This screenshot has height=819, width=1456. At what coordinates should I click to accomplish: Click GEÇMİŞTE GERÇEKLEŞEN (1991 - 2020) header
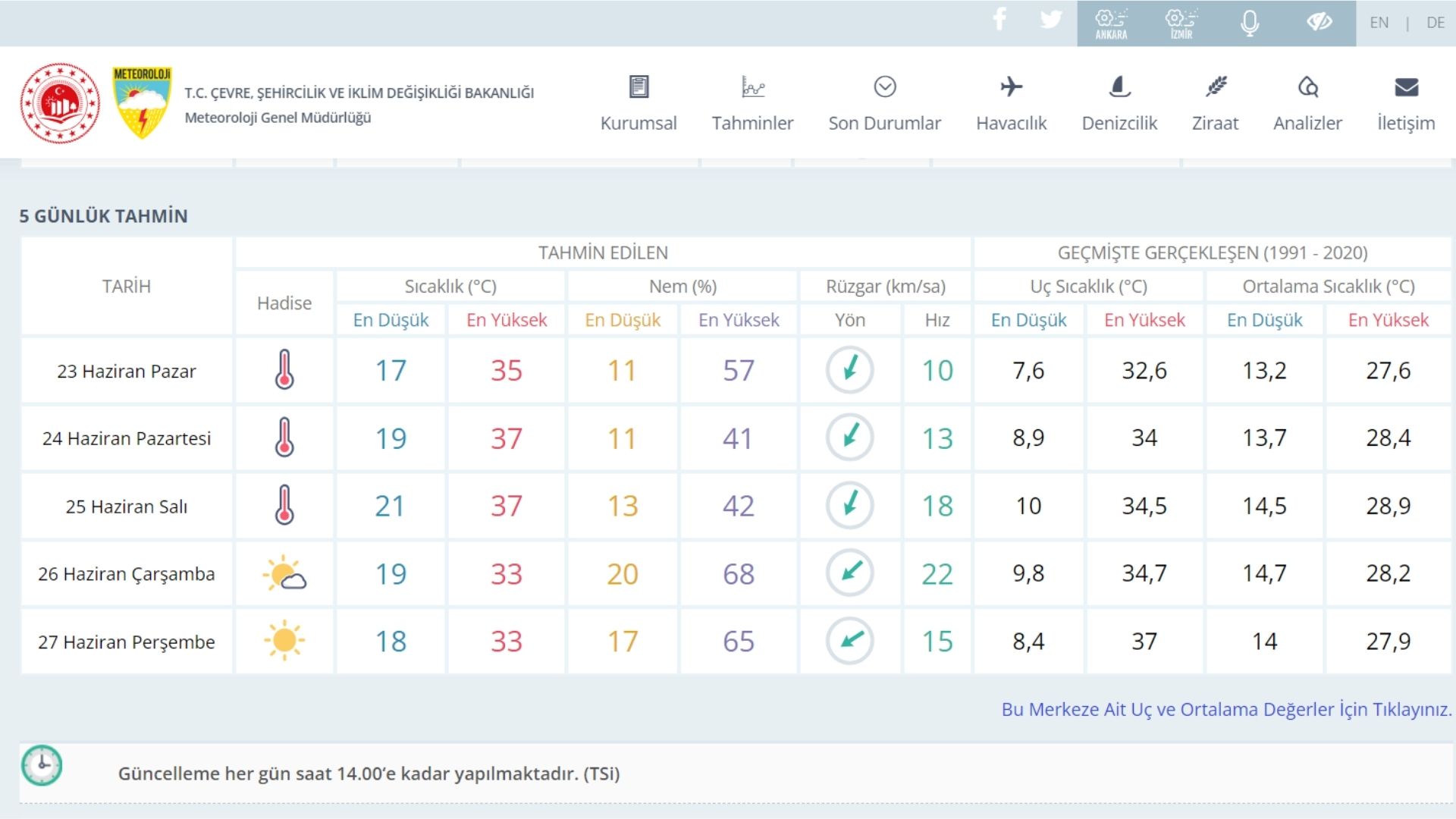point(1213,253)
